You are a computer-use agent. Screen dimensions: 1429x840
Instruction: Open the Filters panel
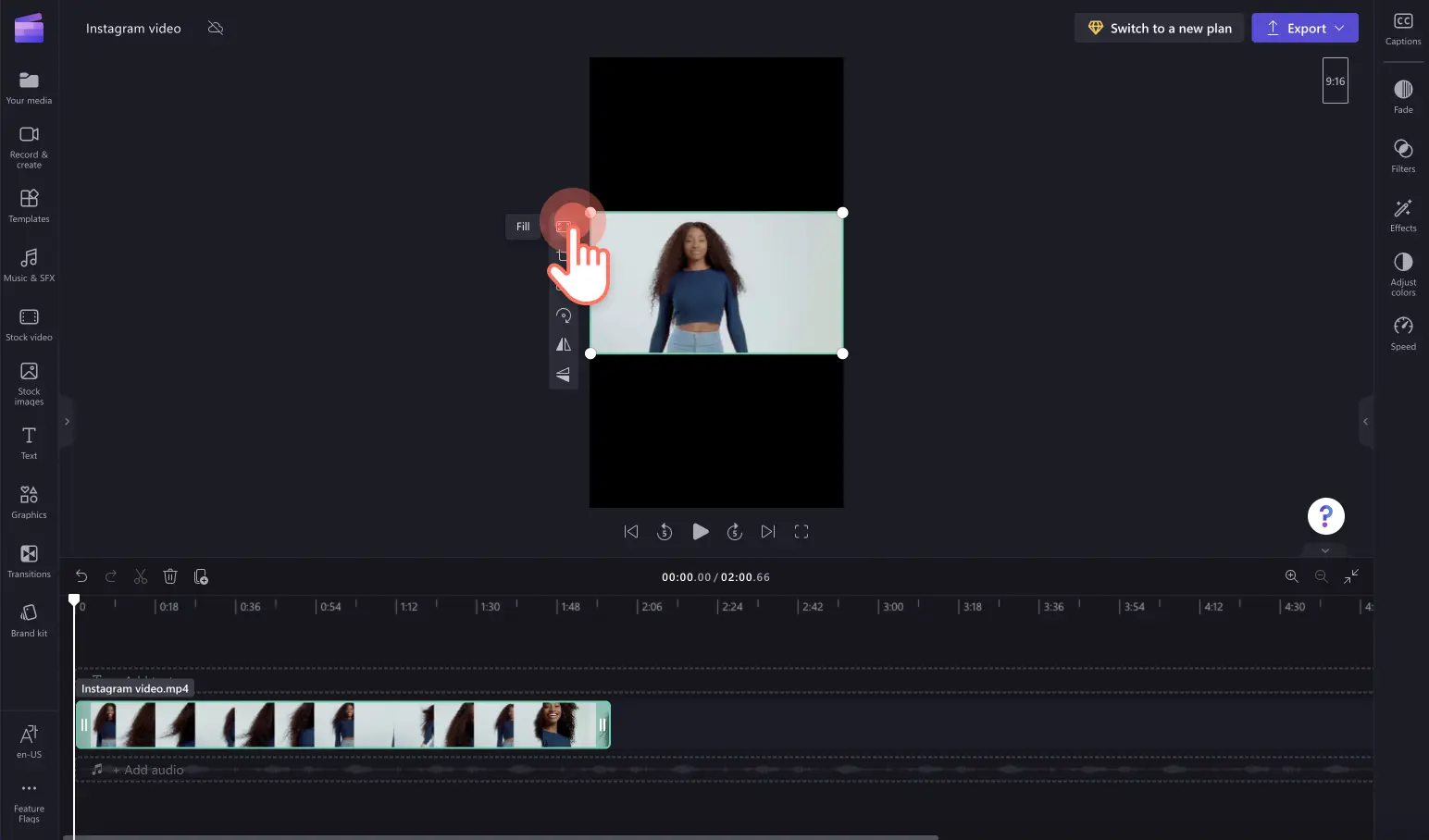pyautogui.click(x=1403, y=154)
